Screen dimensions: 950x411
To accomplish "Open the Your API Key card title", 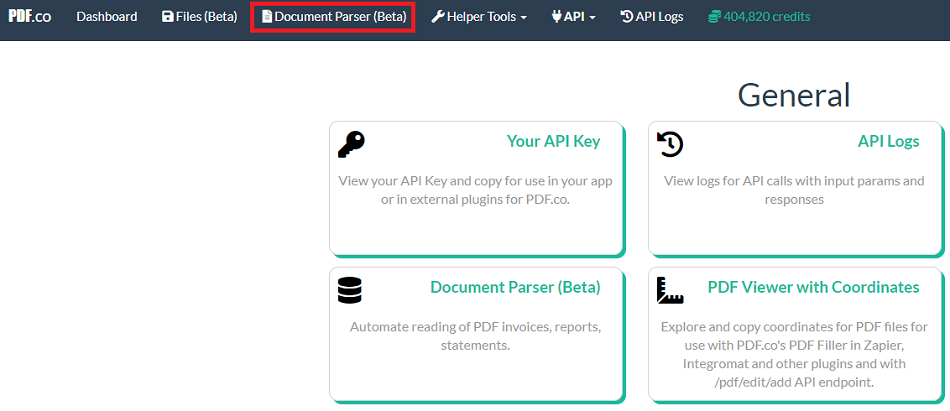I will (553, 141).
